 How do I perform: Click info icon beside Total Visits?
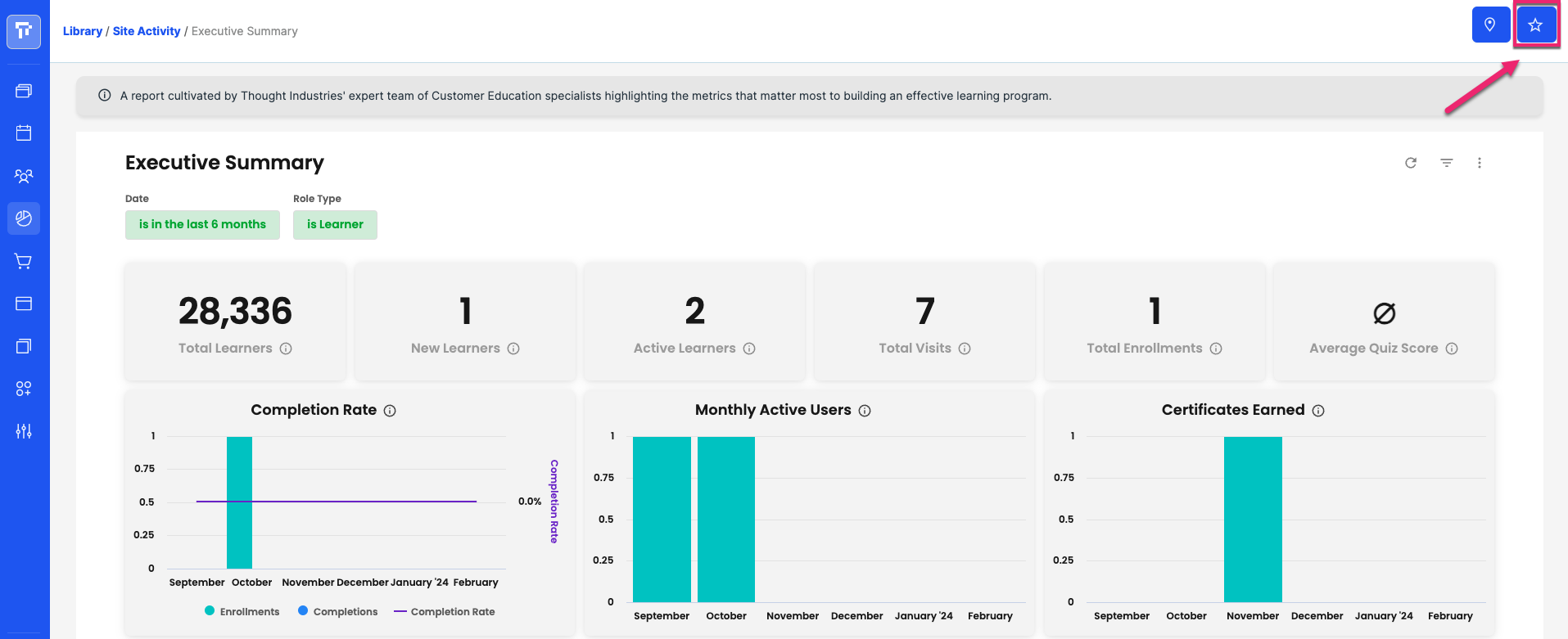coord(965,349)
